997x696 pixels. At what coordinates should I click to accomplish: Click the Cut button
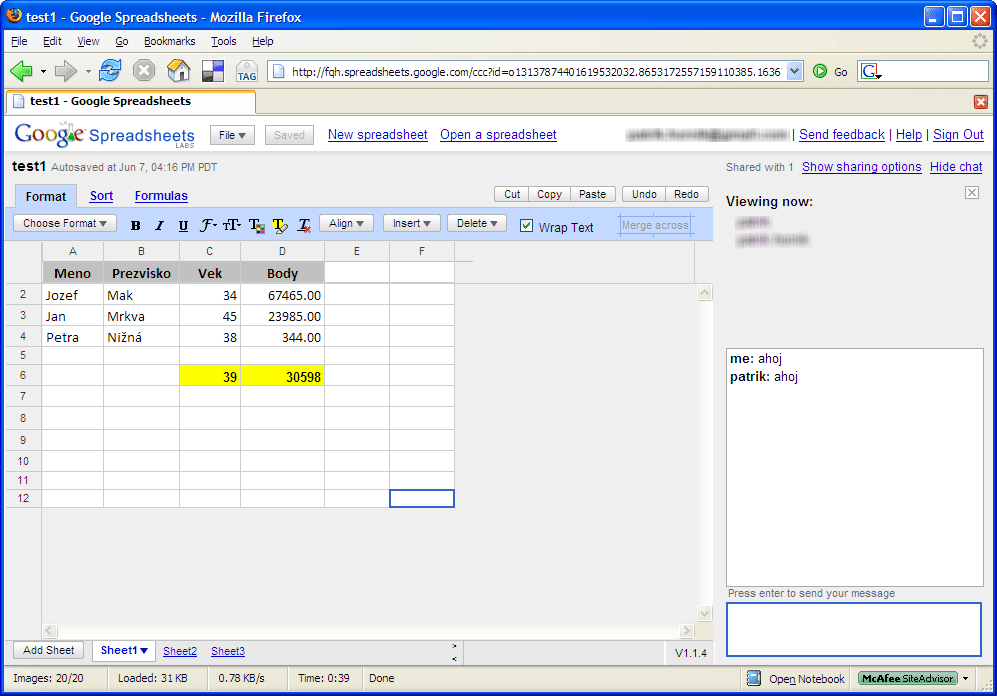click(512, 194)
